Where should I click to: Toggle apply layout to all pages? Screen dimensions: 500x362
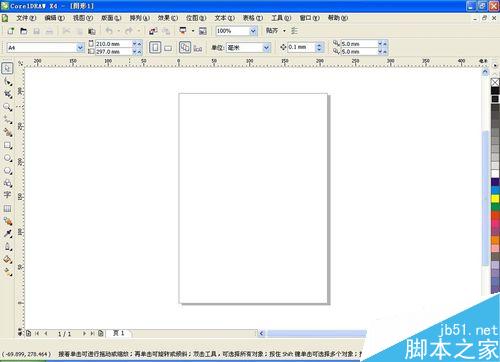[x=185, y=47]
